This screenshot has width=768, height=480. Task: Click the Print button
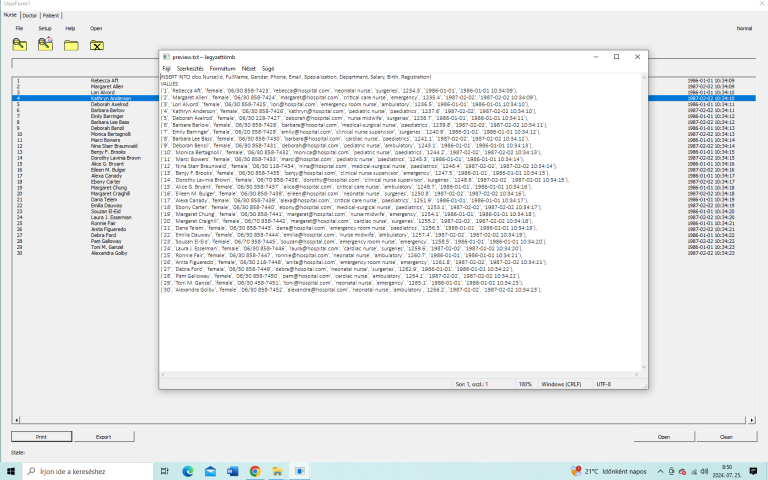point(41,437)
